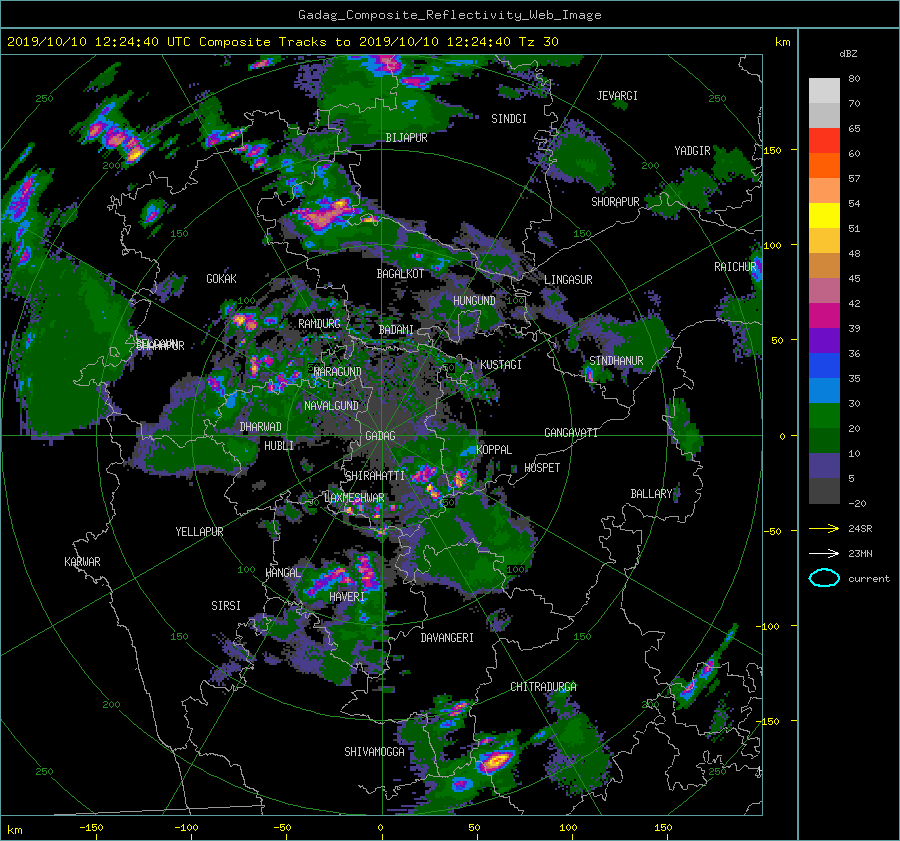900x841 pixels.
Task: Pick the blue 36 dBZ legend swatch
Action: (824, 365)
